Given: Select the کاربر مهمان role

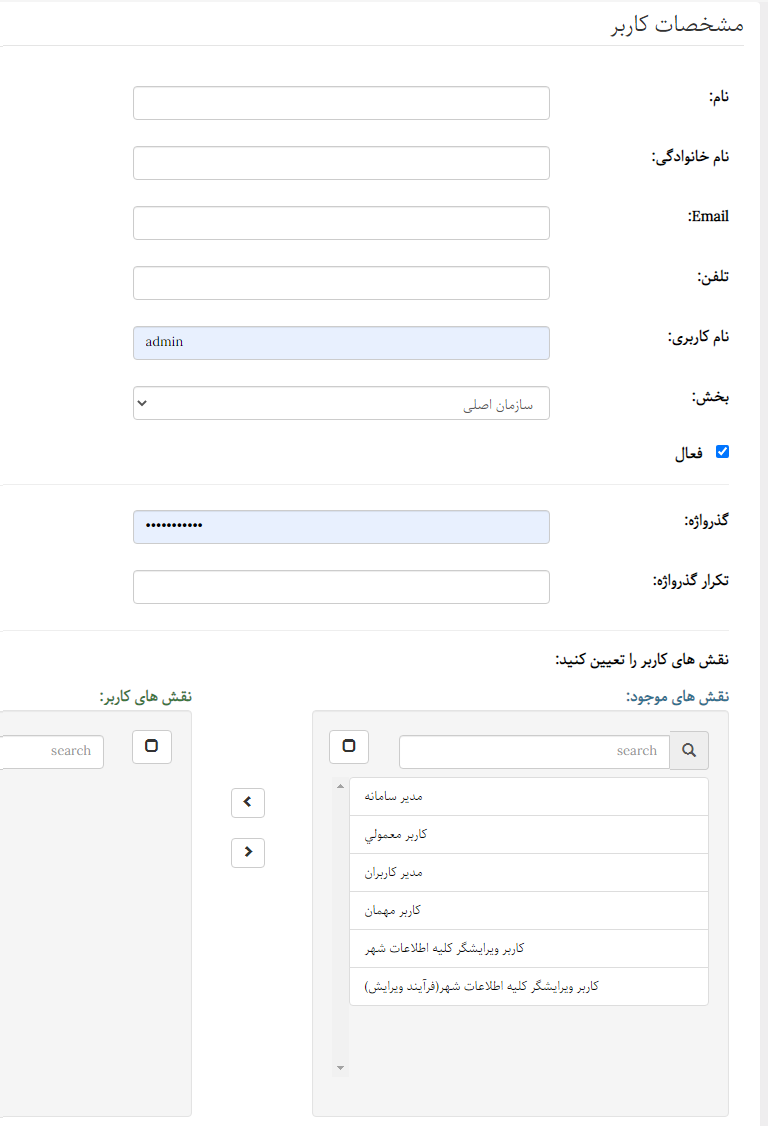Looking at the screenshot, I should coord(528,909).
